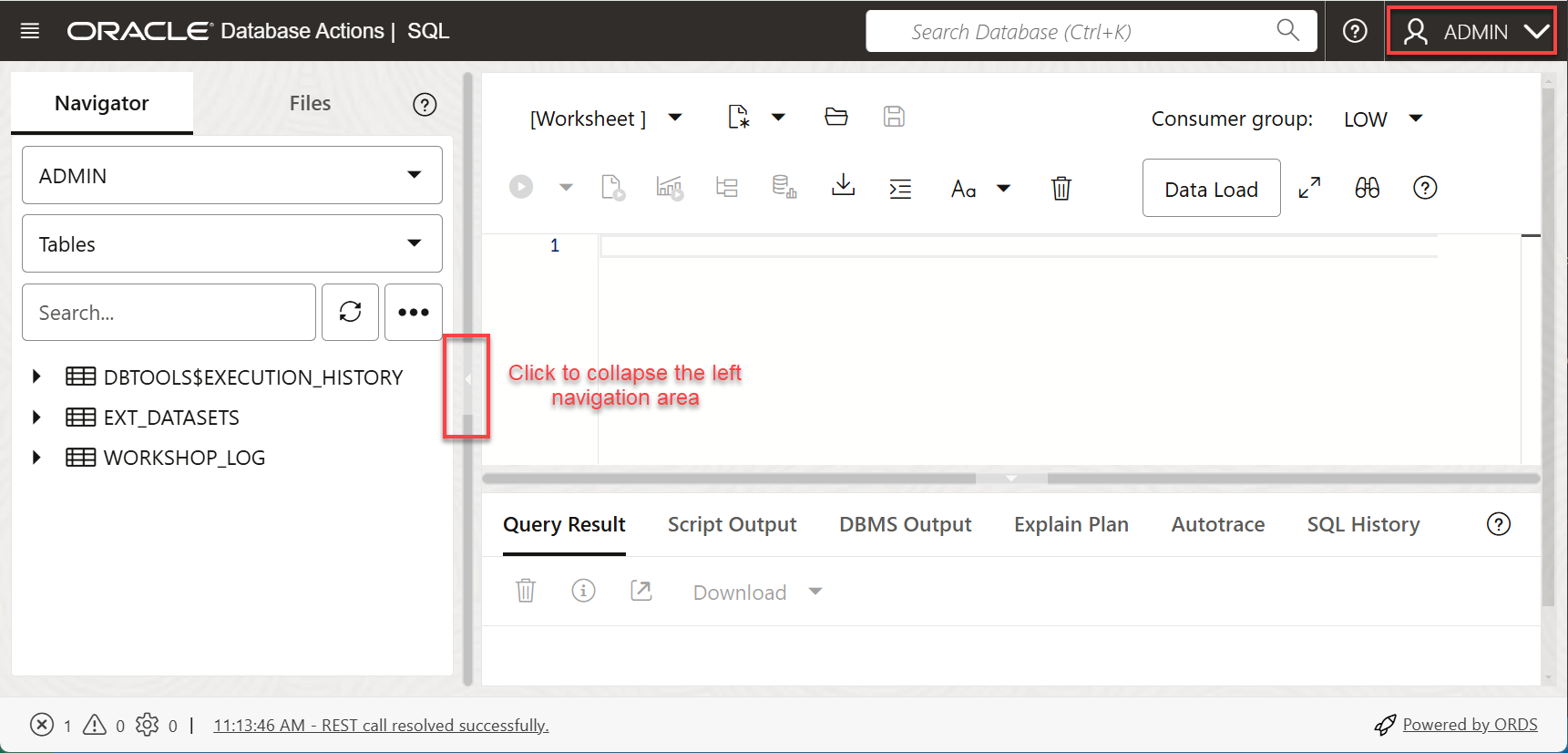The height and width of the screenshot is (753, 1568).
Task: Select the DBTOOLS$EXECUTION_HISTORY table row
Action: [234, 376]
